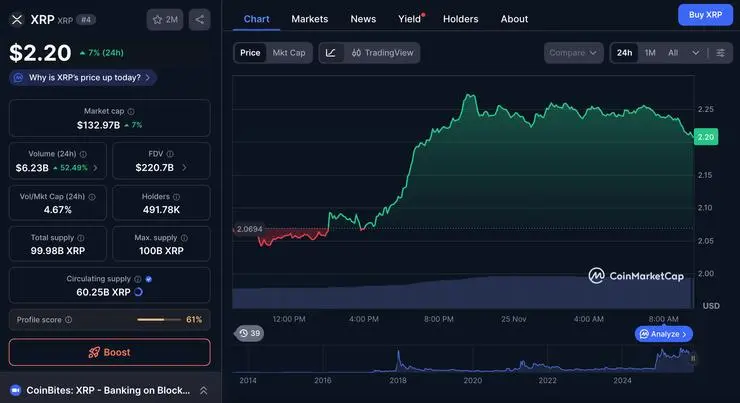Open Profile score info icon
740x403 pixels.
(x=68, y=319)
